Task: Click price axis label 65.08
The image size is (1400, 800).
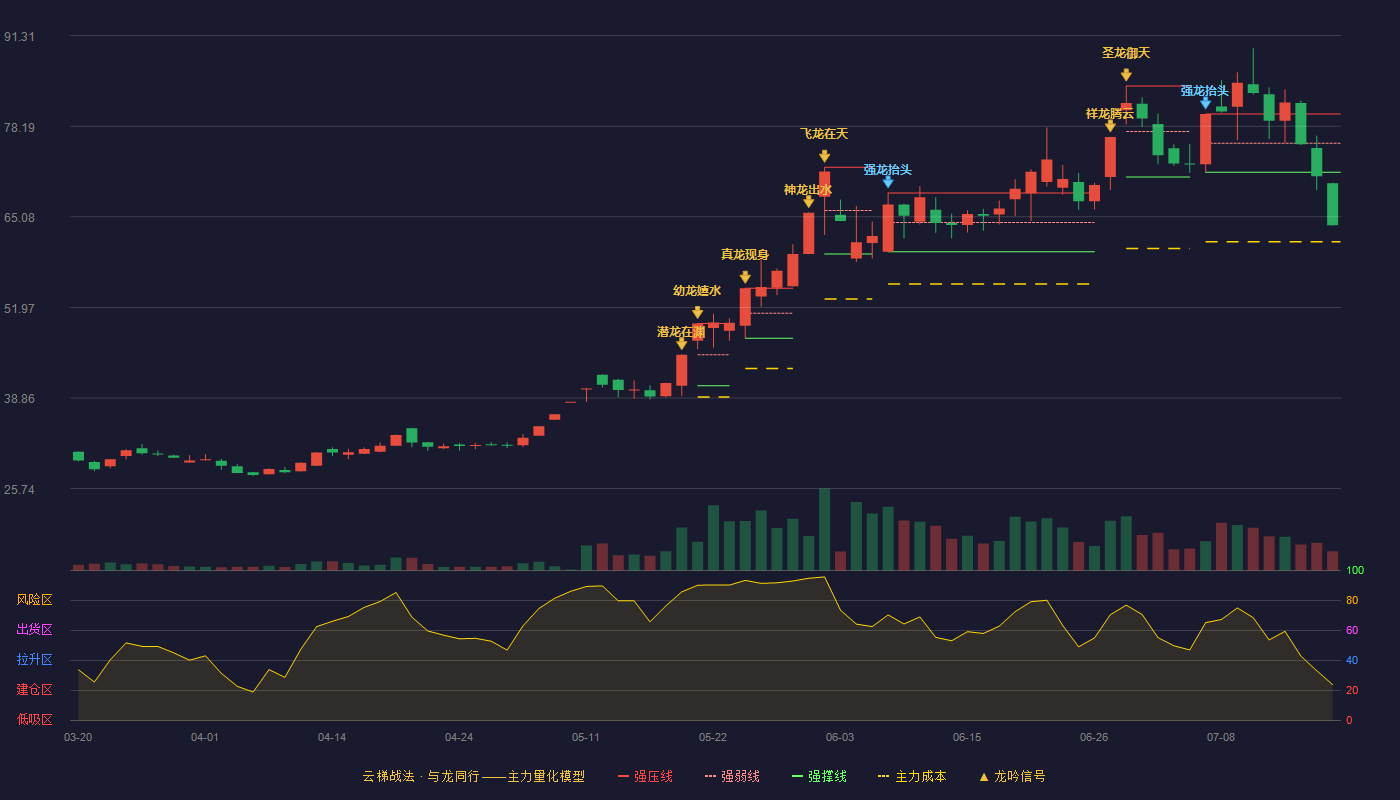Action: 19,218
